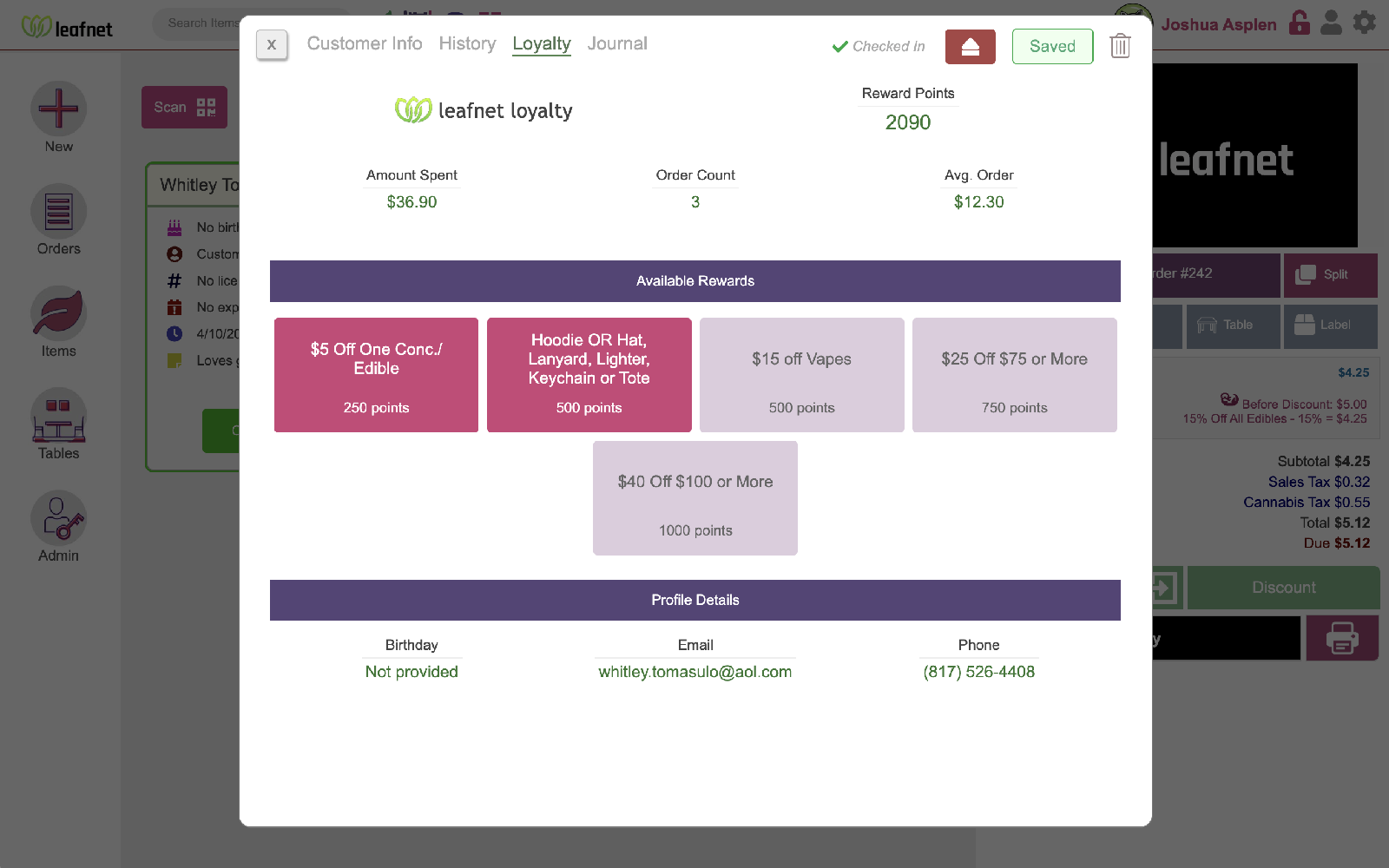Click the printer icon button
Screen dimensions: 1389x868
(1341, 639)
